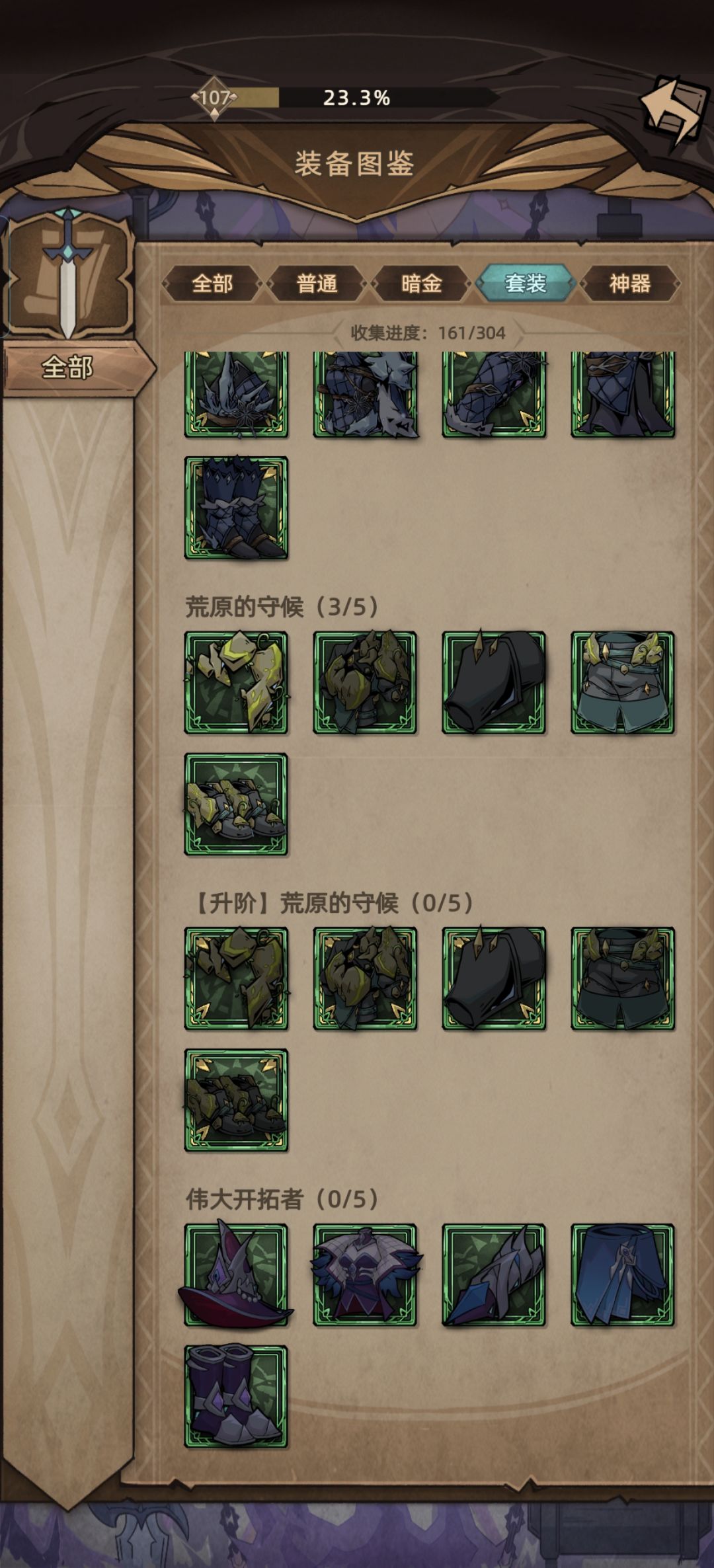Viewport: 714px width, 1568px height.
Task: Open 荒原的守候 boots item
Action: click(x=236, y=804)
